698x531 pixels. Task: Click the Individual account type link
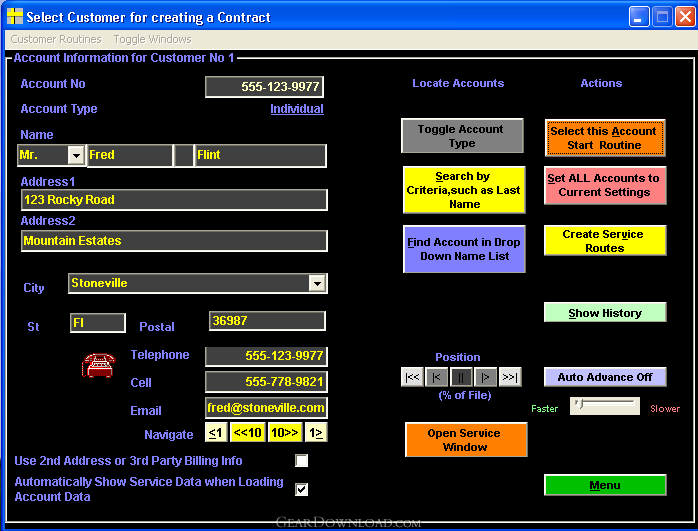pyautogui.click(x=297, y=109)
